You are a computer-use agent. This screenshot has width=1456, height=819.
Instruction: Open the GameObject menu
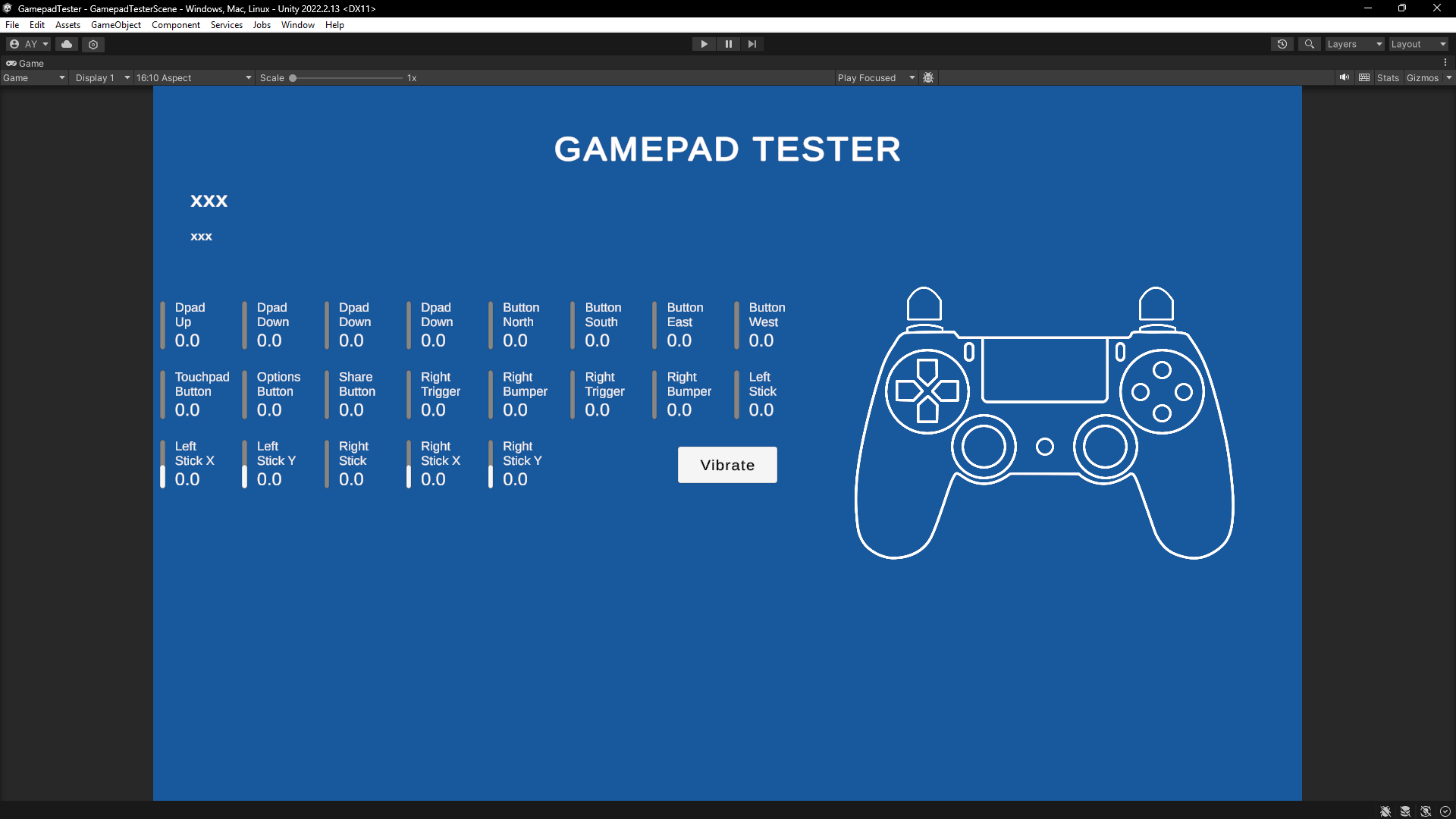116,25
